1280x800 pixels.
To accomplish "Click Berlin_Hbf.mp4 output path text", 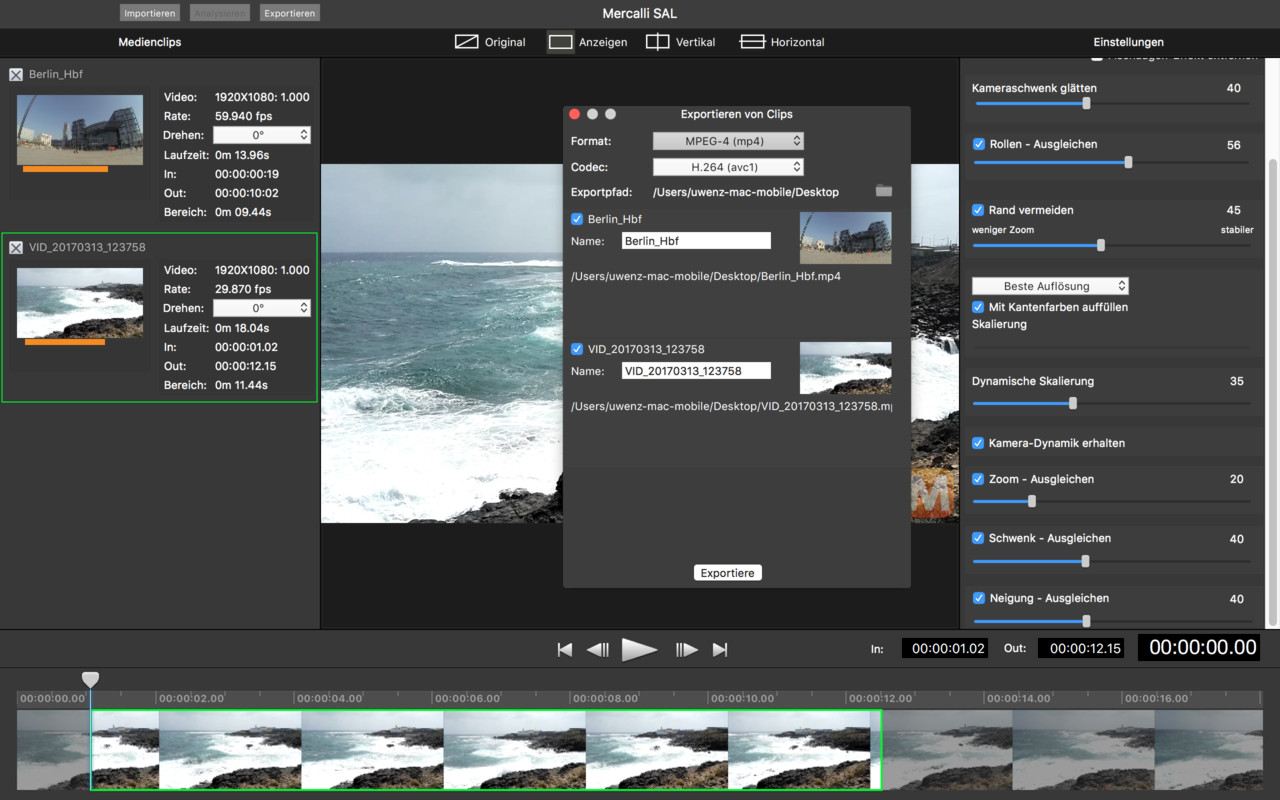I will 706,276.
